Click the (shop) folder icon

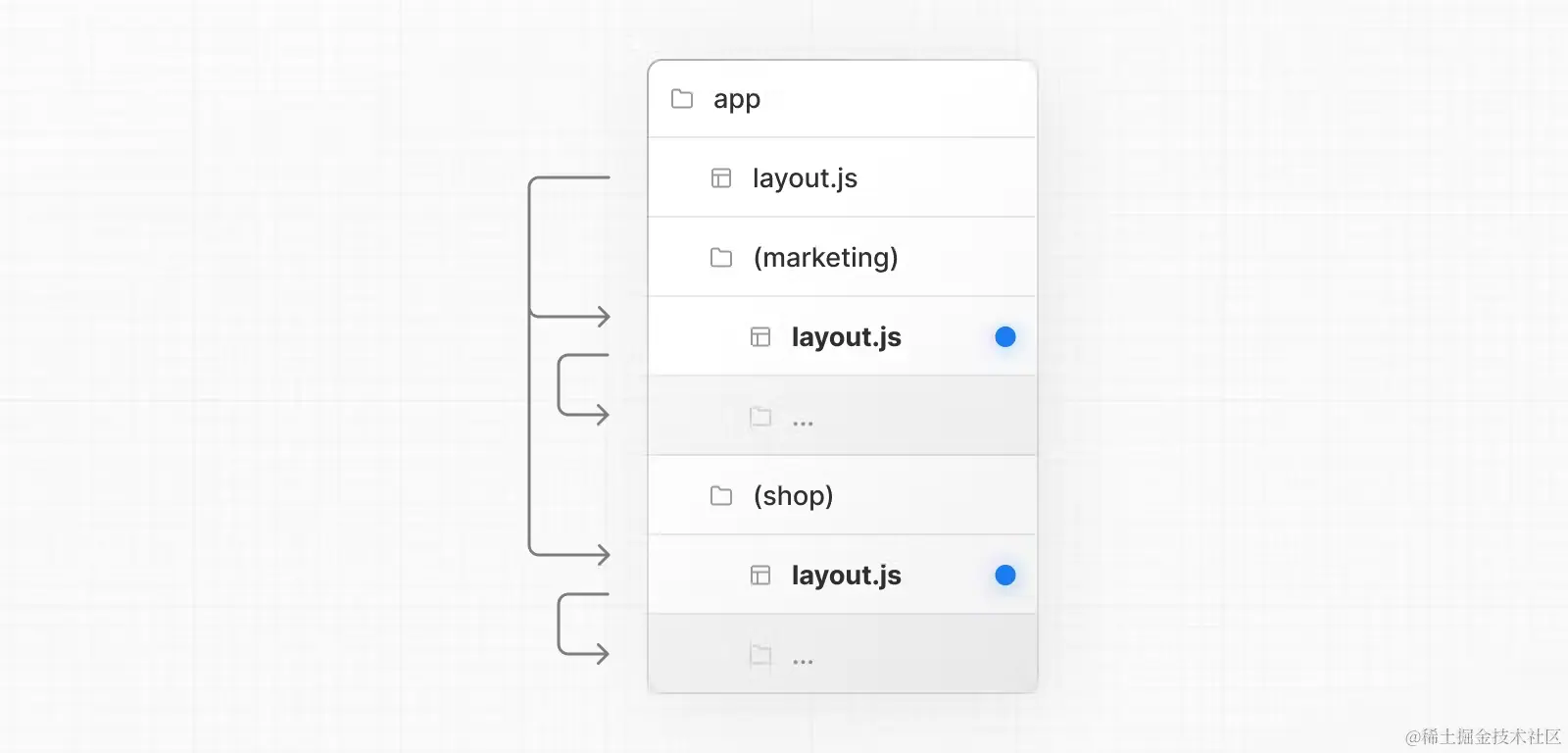[x=721, y=496]
